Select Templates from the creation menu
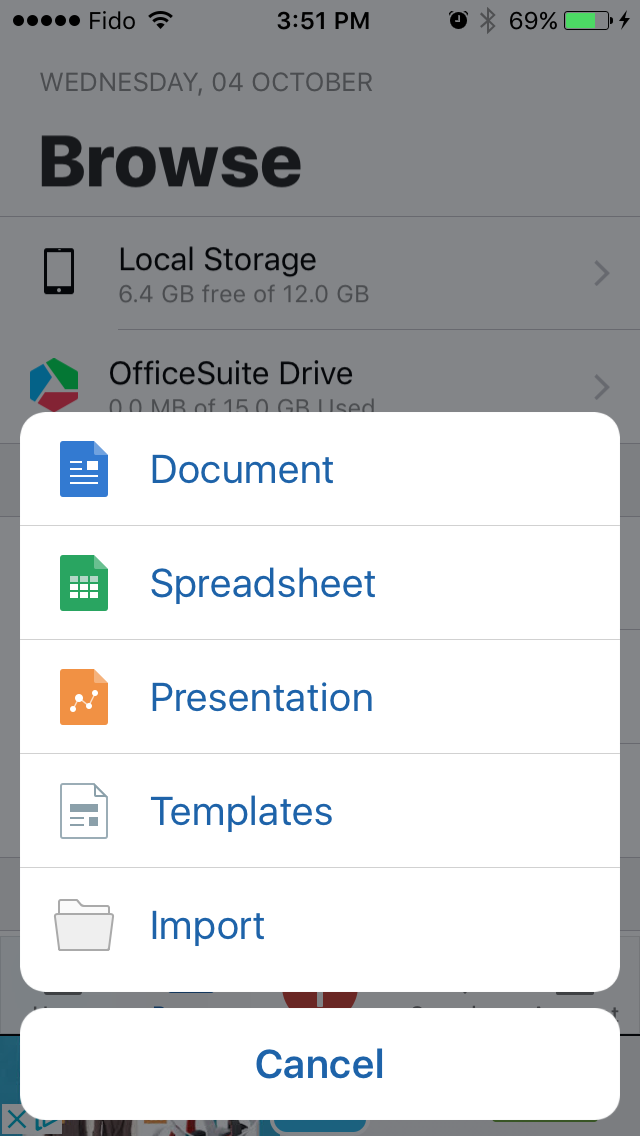Image resolution: width=640 pixels, height=1136 pixels. coord(241,811)
